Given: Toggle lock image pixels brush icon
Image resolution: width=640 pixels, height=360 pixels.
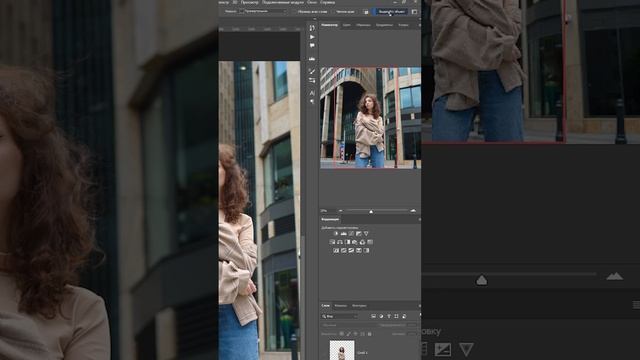Looking at the screenshot, I should (x=349, y=334).
